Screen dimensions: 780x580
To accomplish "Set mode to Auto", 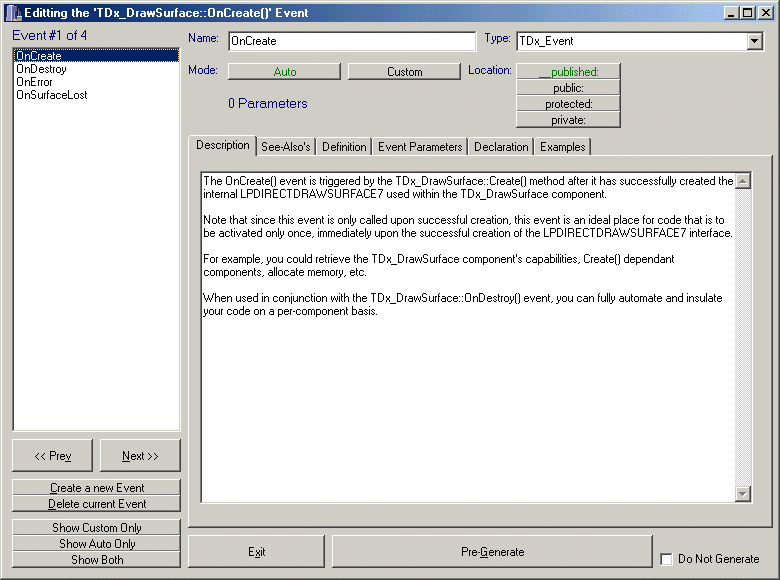I will coord(284,72).
